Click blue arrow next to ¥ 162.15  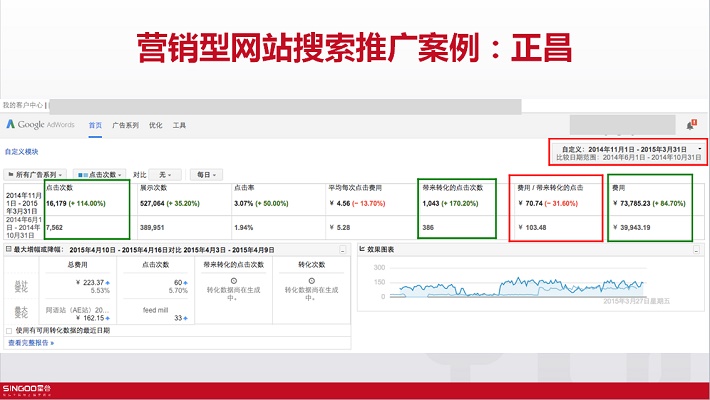[x=108, y=318]
